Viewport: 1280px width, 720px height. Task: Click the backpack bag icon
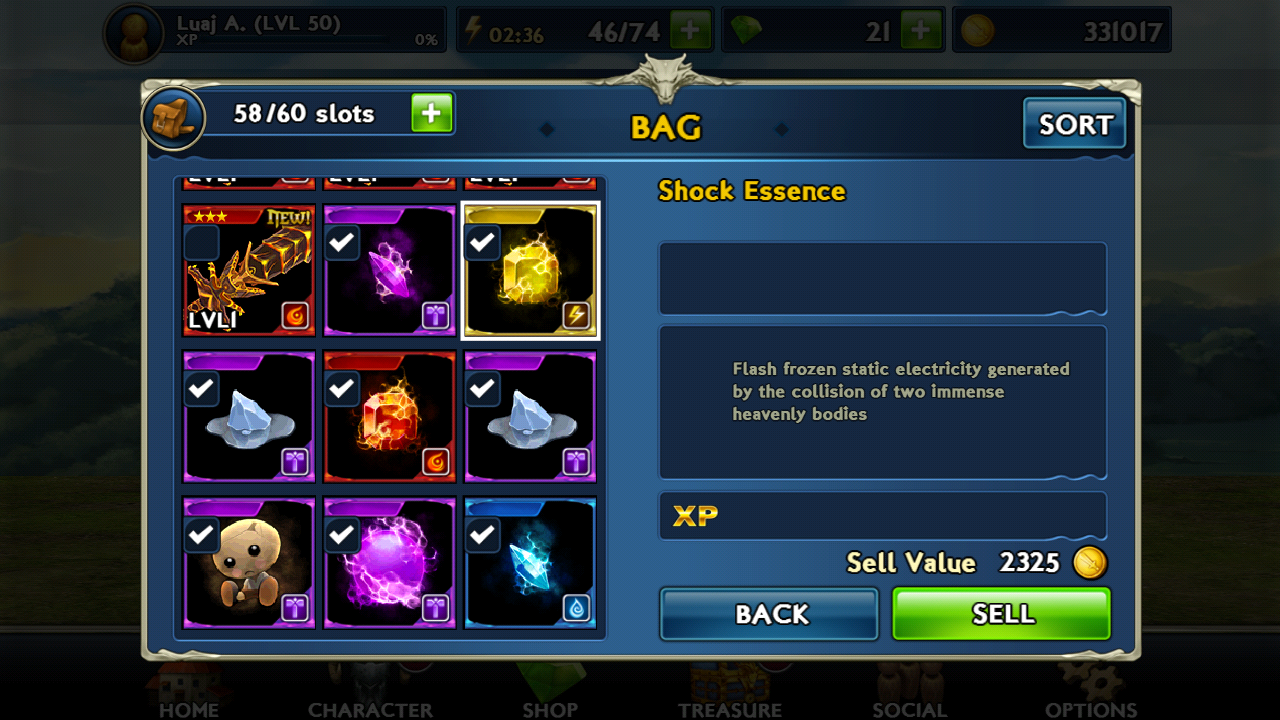click(x=173, y=118)
